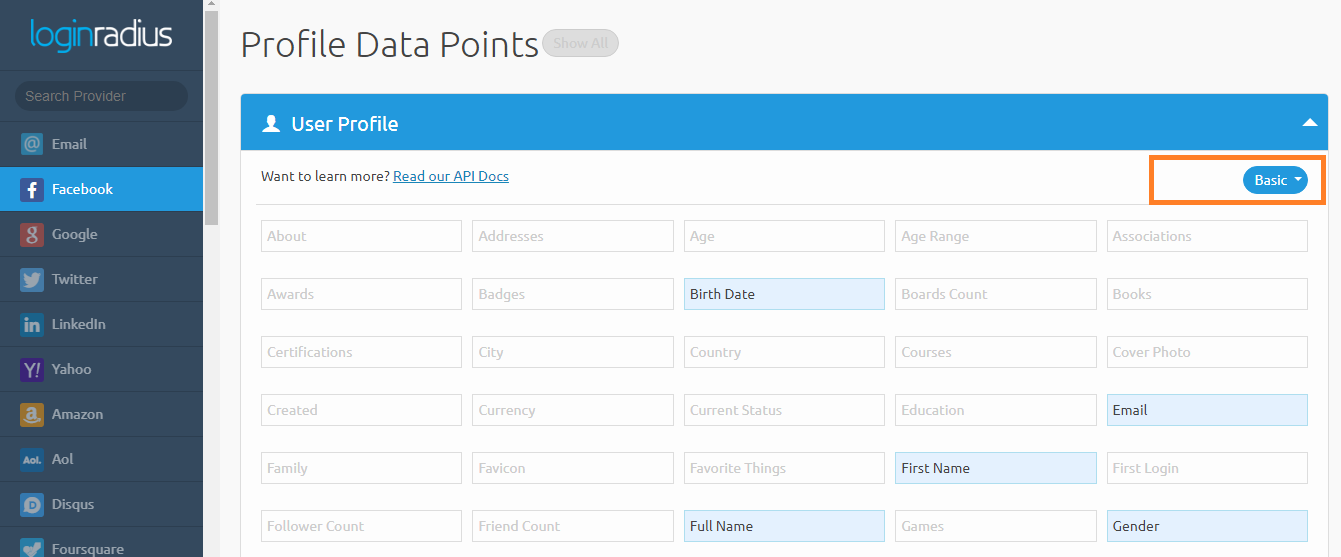Toggle the Full Name data point
This screenshot has width=1341, height=557.
(784, 526)
